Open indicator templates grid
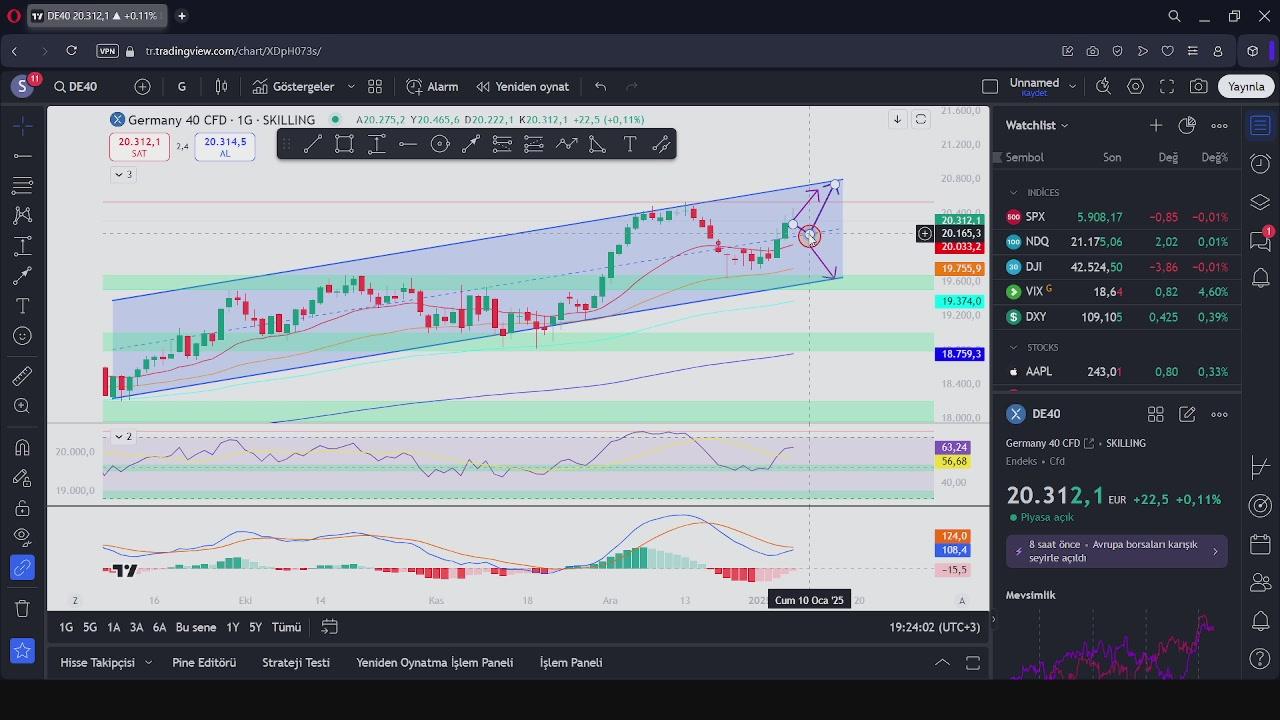The height and width of the screenshot is (720, 1280). pos(375,87)
